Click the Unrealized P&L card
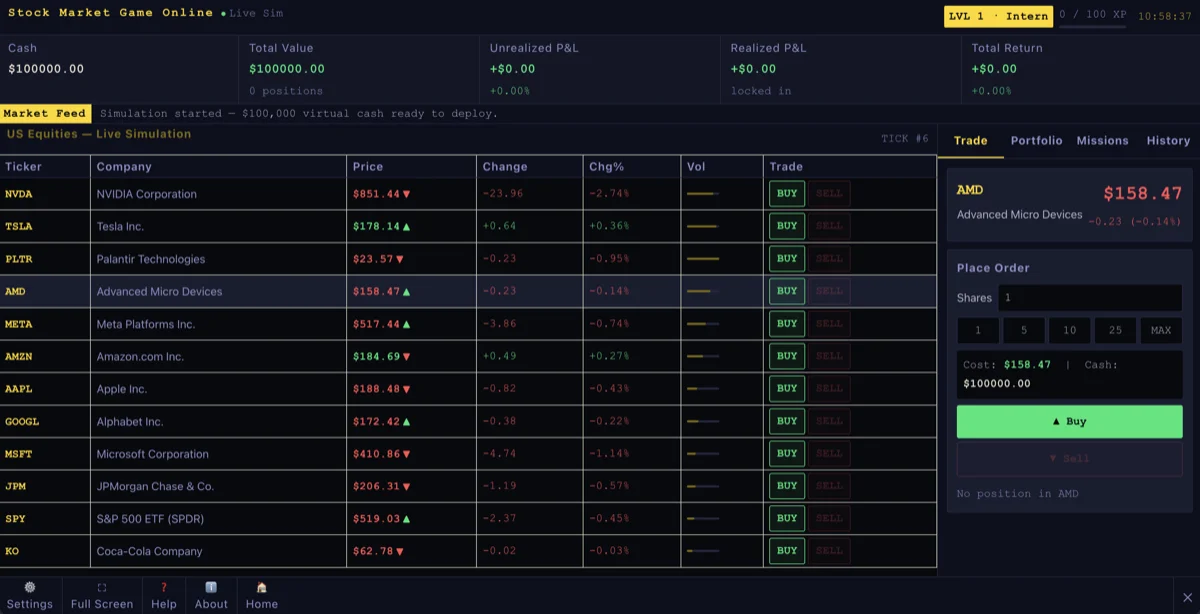Viewport: 1200px width, 614px height. (x=600, y=69)
